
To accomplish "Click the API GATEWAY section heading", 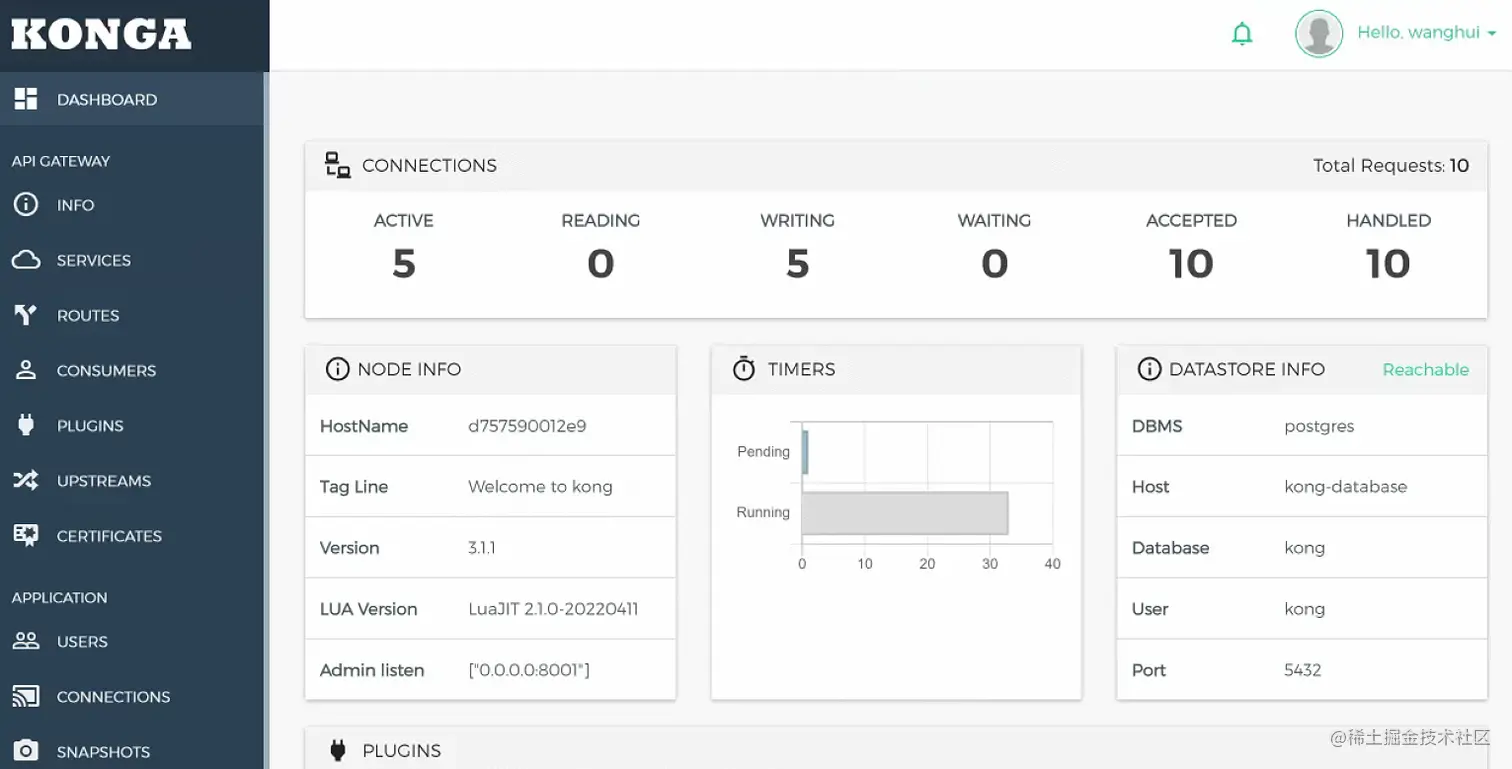I will (x=61, y=161).
